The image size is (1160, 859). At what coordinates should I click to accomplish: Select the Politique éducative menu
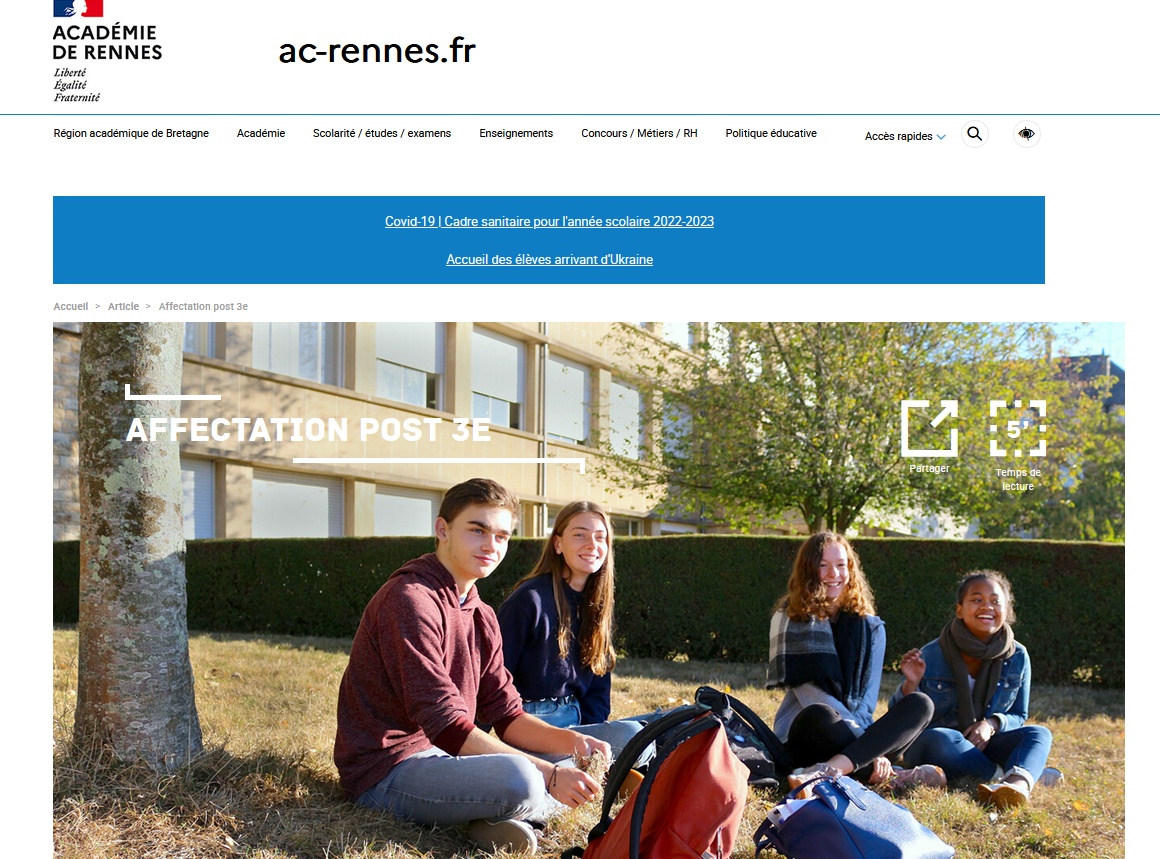pos(771,133)
